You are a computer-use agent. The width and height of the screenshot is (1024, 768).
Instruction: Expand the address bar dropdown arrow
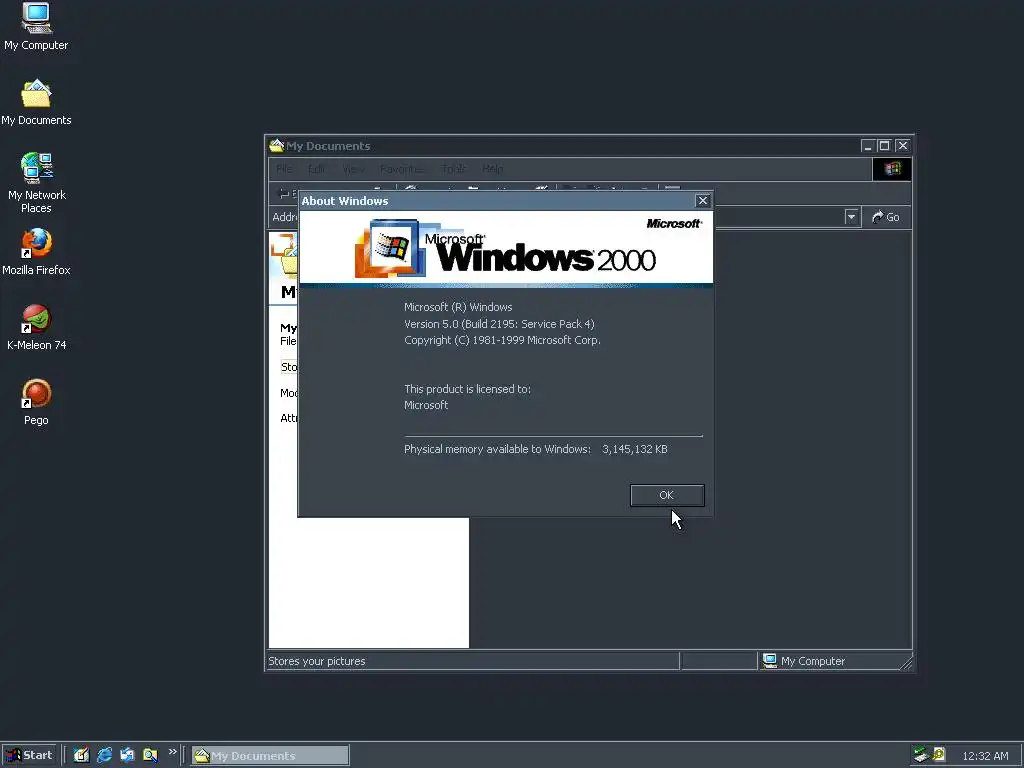[x=851, y=217]
